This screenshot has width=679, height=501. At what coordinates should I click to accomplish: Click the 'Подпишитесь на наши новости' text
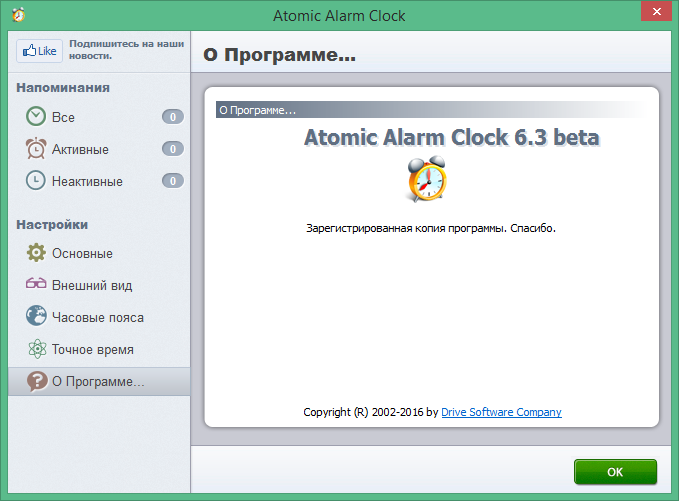(126, 50)
